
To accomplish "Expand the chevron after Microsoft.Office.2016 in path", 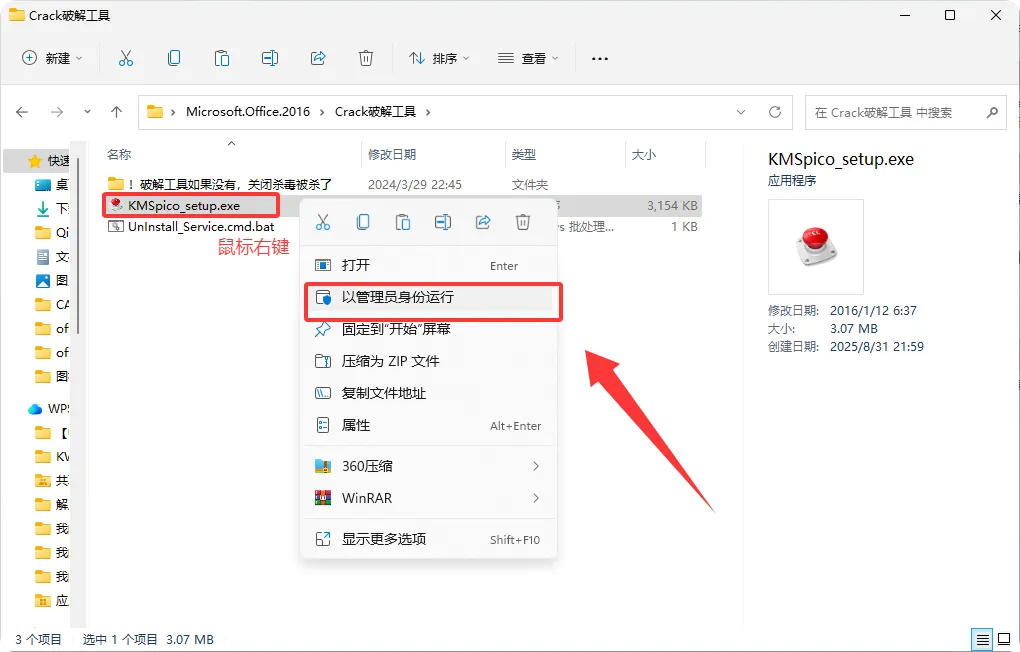I will [321, 112].
